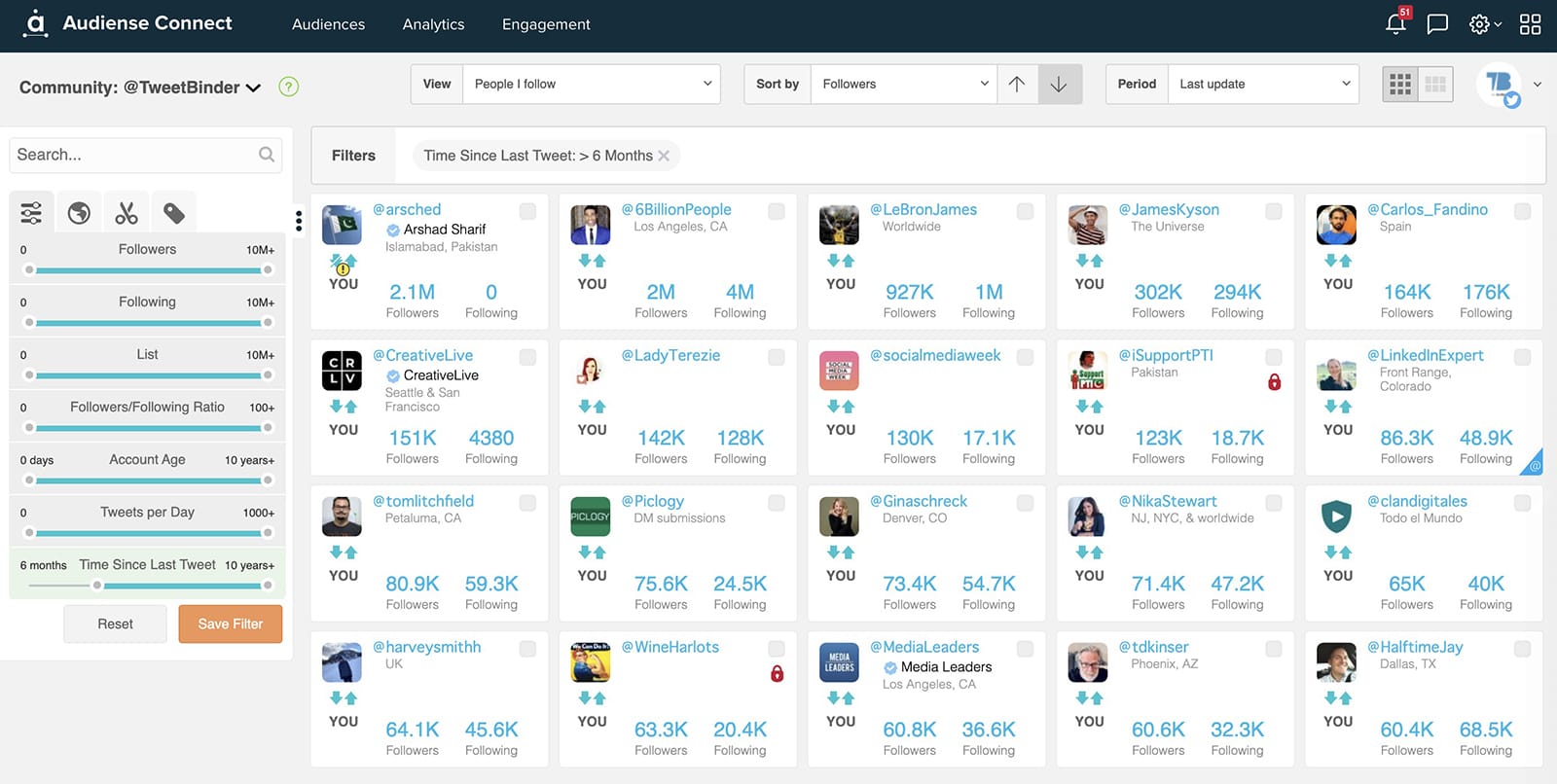Open the Engagement menu
The width and height of the screenshot is (1557, 784).
546,24
